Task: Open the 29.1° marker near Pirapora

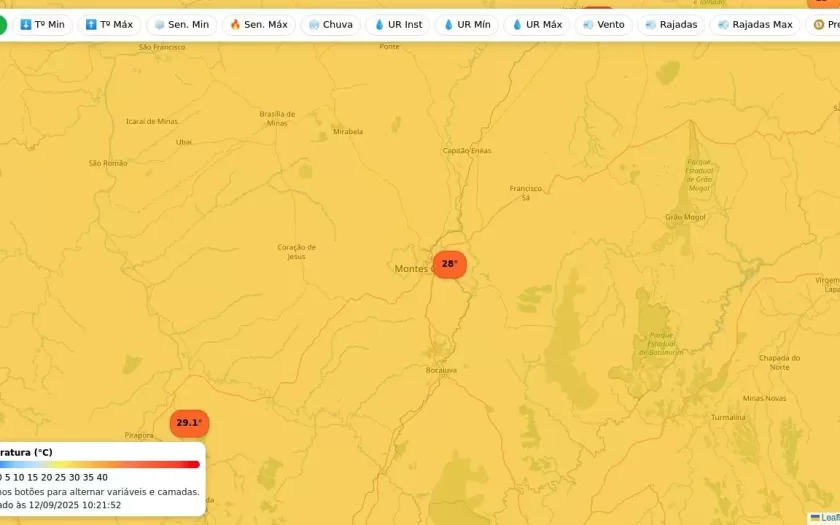Action: (x=188, y=423)
